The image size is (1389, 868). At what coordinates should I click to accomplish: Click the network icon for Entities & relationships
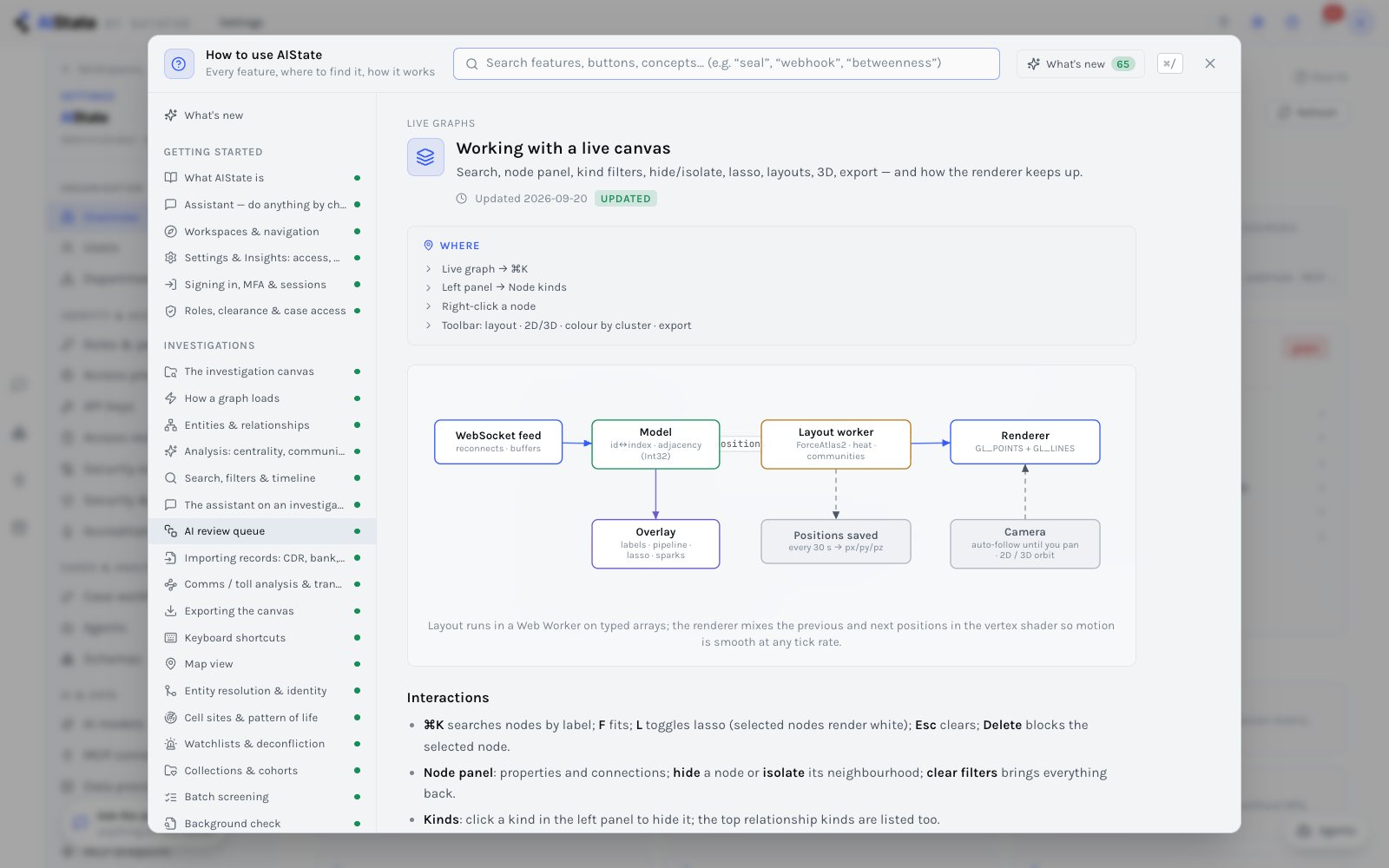point(171,425)
